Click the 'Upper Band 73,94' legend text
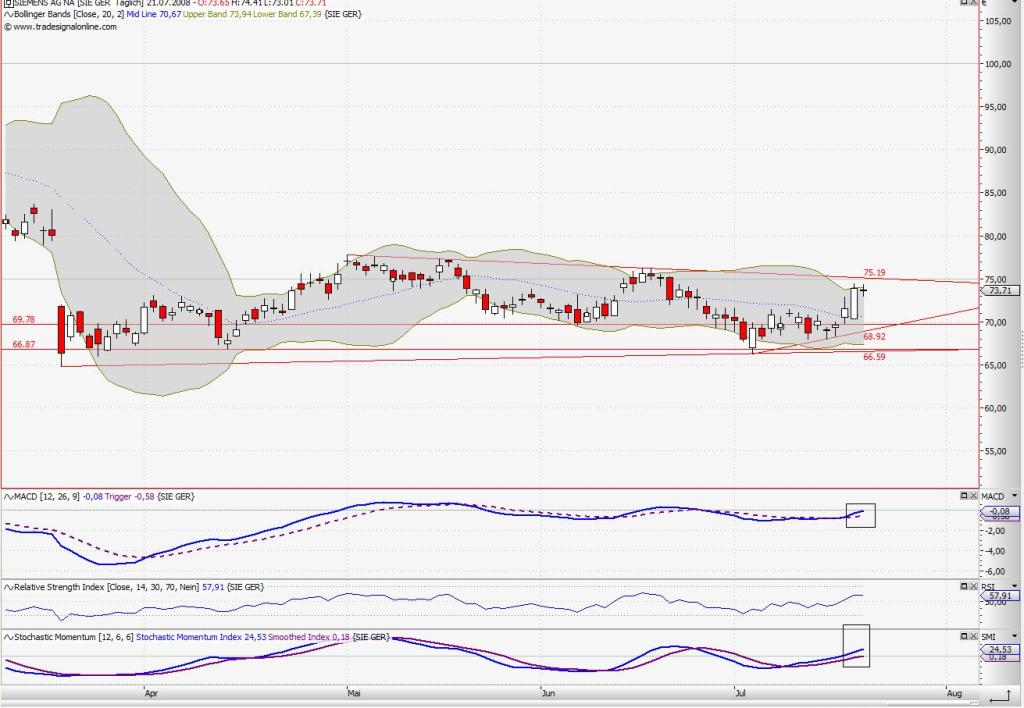This screenshot has height=708, width=1024. pos(217,14)
